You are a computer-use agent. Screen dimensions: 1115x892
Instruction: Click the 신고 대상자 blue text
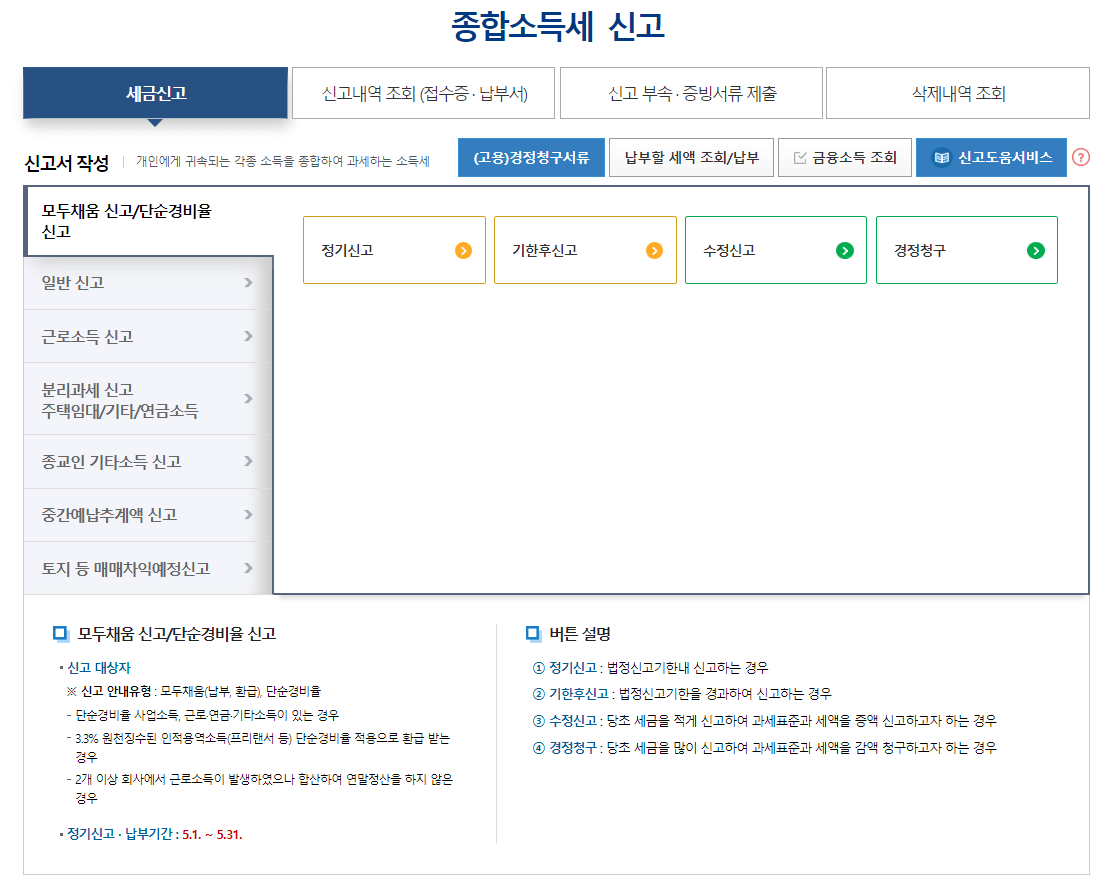(99, 668)
